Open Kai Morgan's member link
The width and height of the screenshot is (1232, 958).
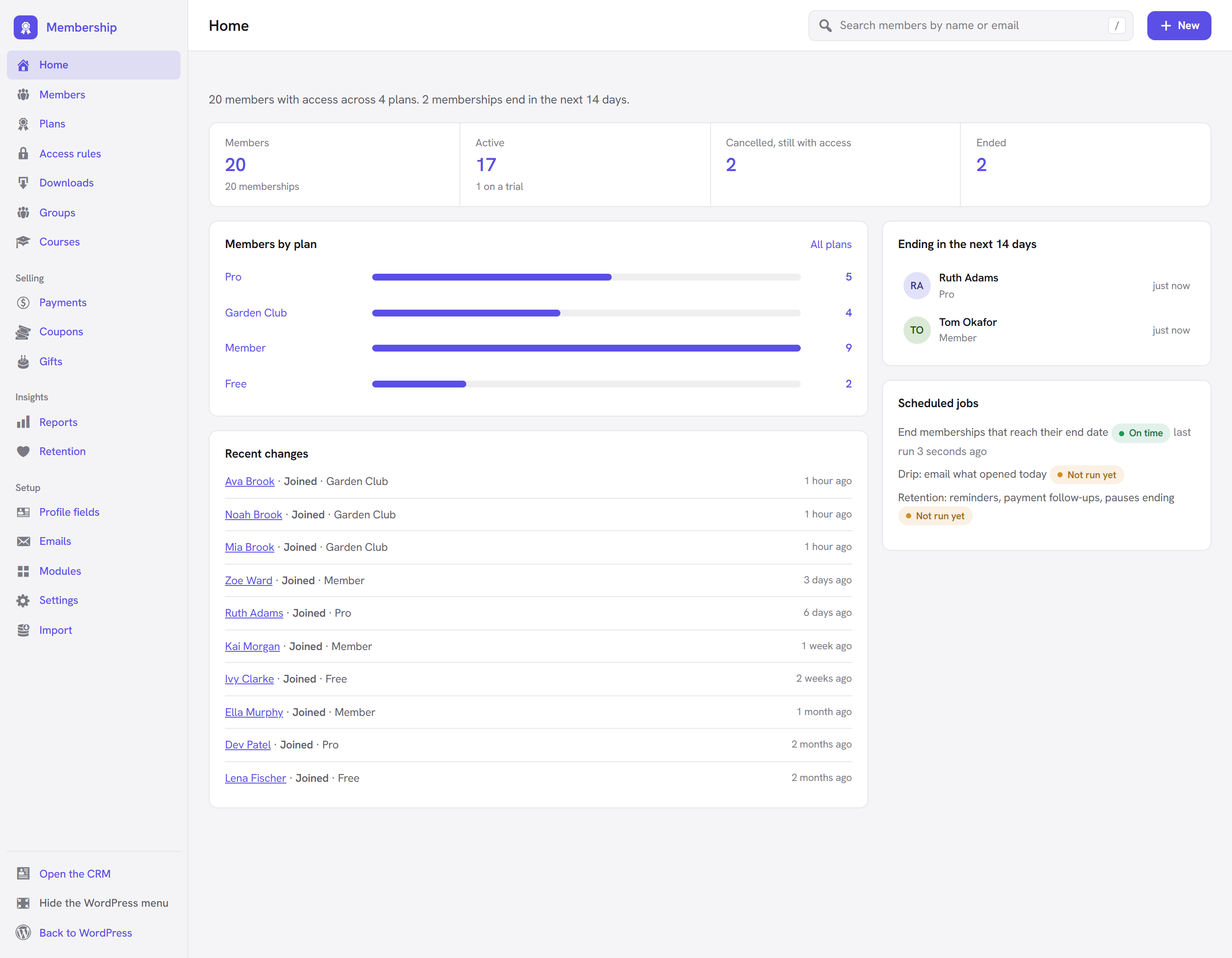point(252,646)
